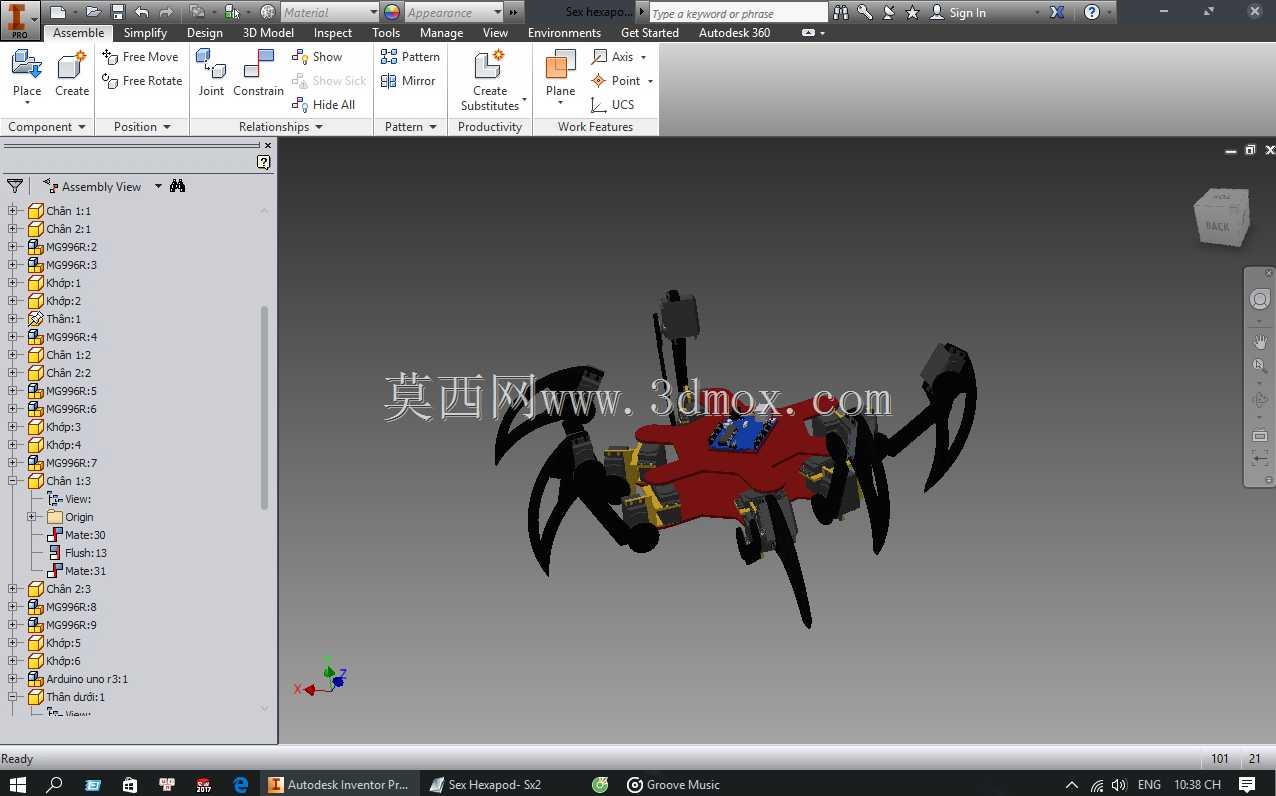This screenshot has width=1276, height=796.
Task: Click the binoculars Find icon in browser
Action: [177, 186]
